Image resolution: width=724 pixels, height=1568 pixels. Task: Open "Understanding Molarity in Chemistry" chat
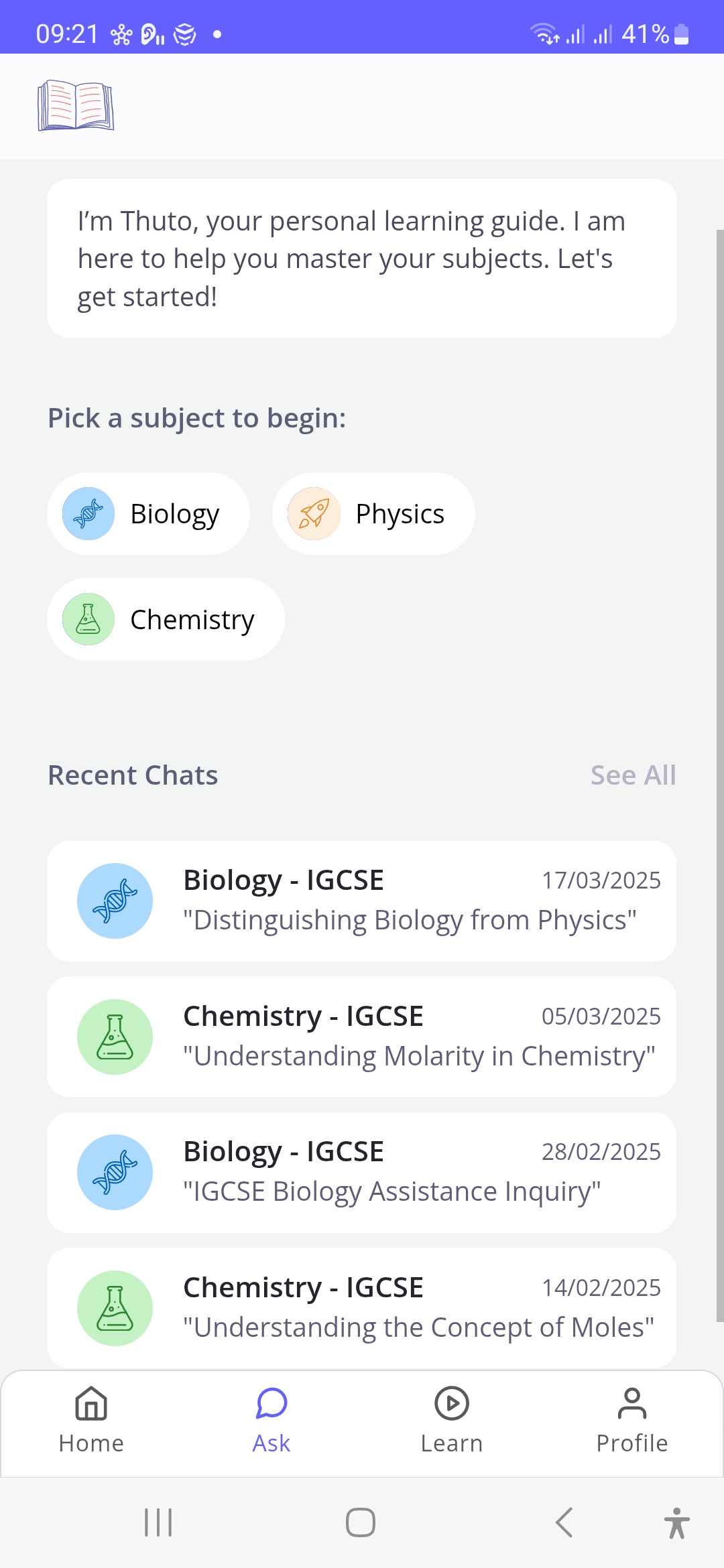362,1037
